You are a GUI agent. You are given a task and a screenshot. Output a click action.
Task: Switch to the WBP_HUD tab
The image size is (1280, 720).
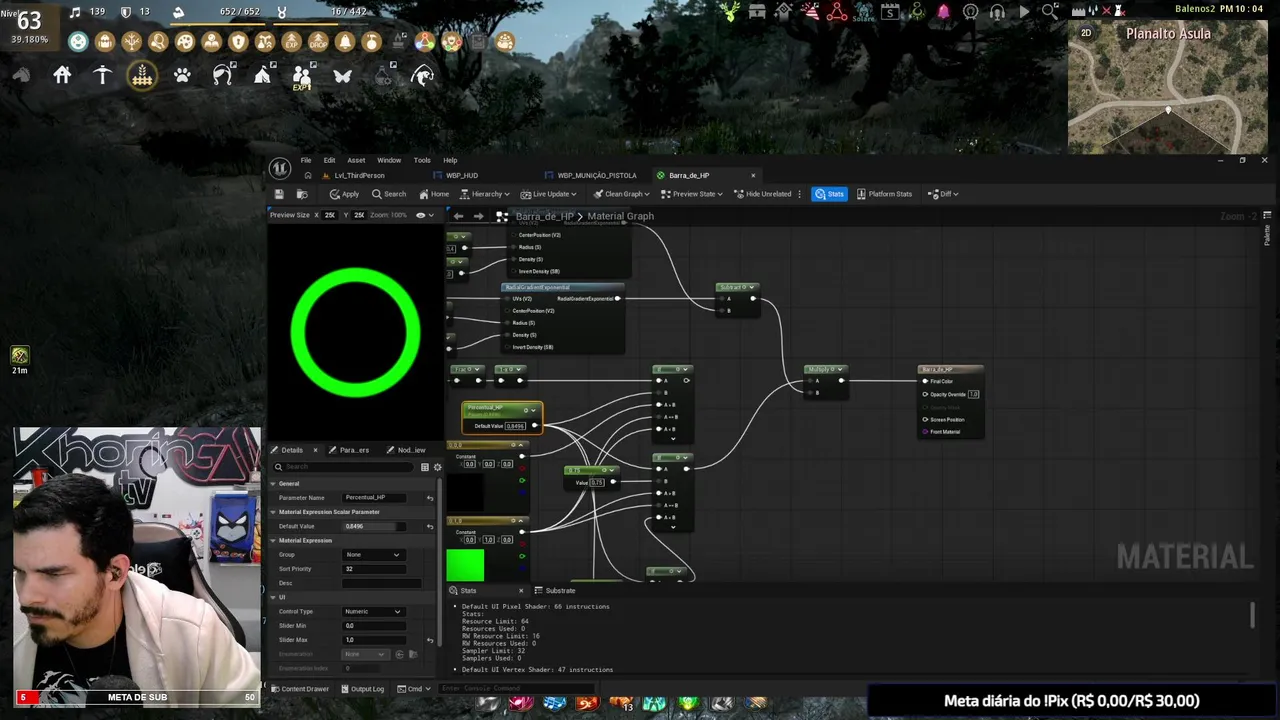[x=462, y=176]
